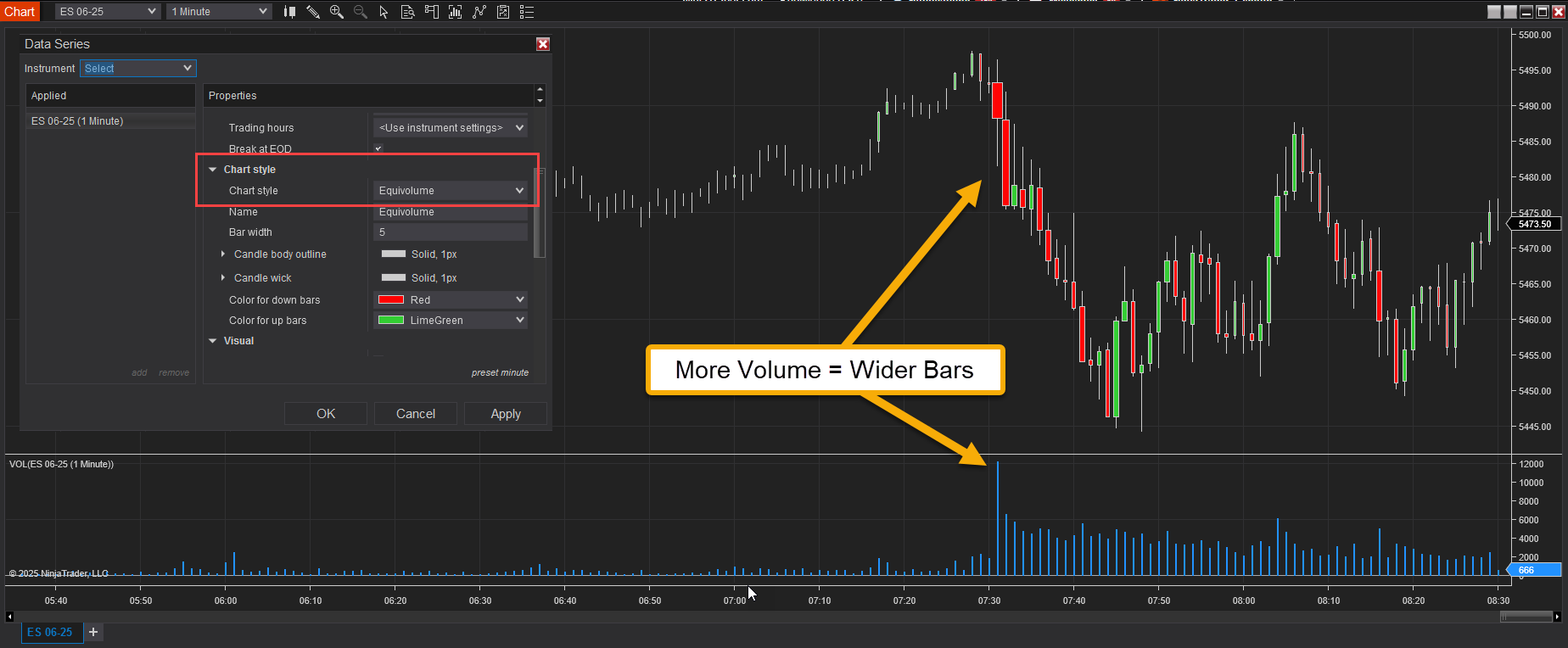Image resolution: width=1568 pixels, height=648 pixels.
Task: Open the bar type (candlestick) toolbar icon
Action: pyautogui.click(x=289, y=12)
